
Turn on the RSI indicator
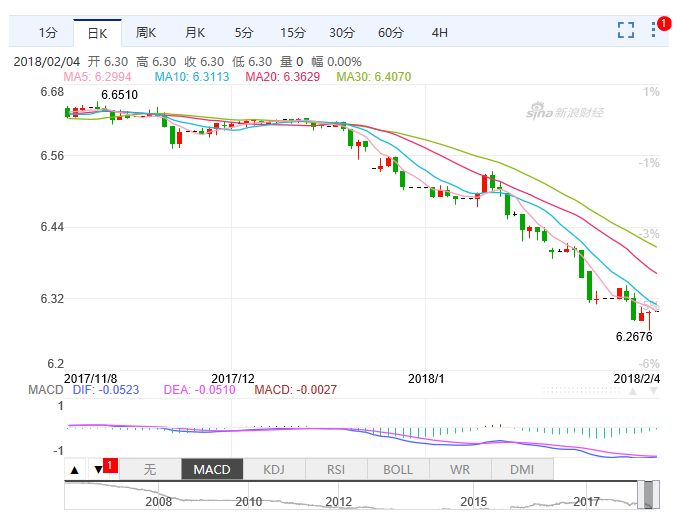coord(336,469)
